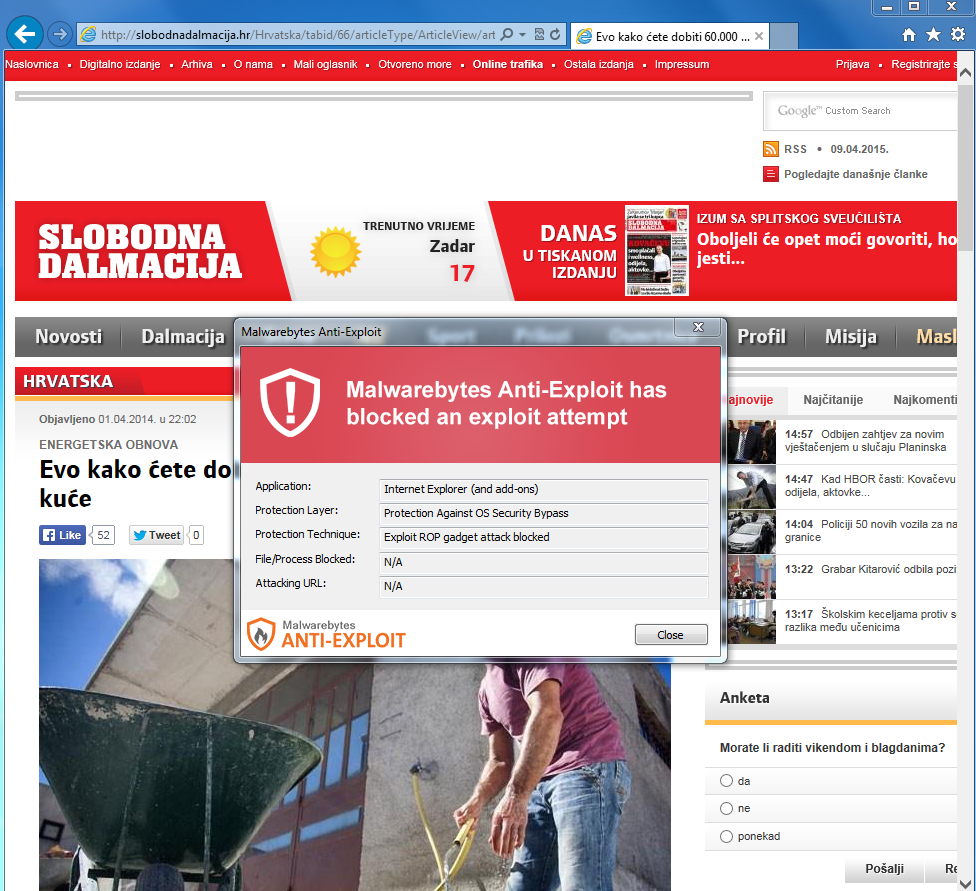Open 'Kad HBOR časti' 14:47 article
The image size is (976, 891).
coord(870,486)
